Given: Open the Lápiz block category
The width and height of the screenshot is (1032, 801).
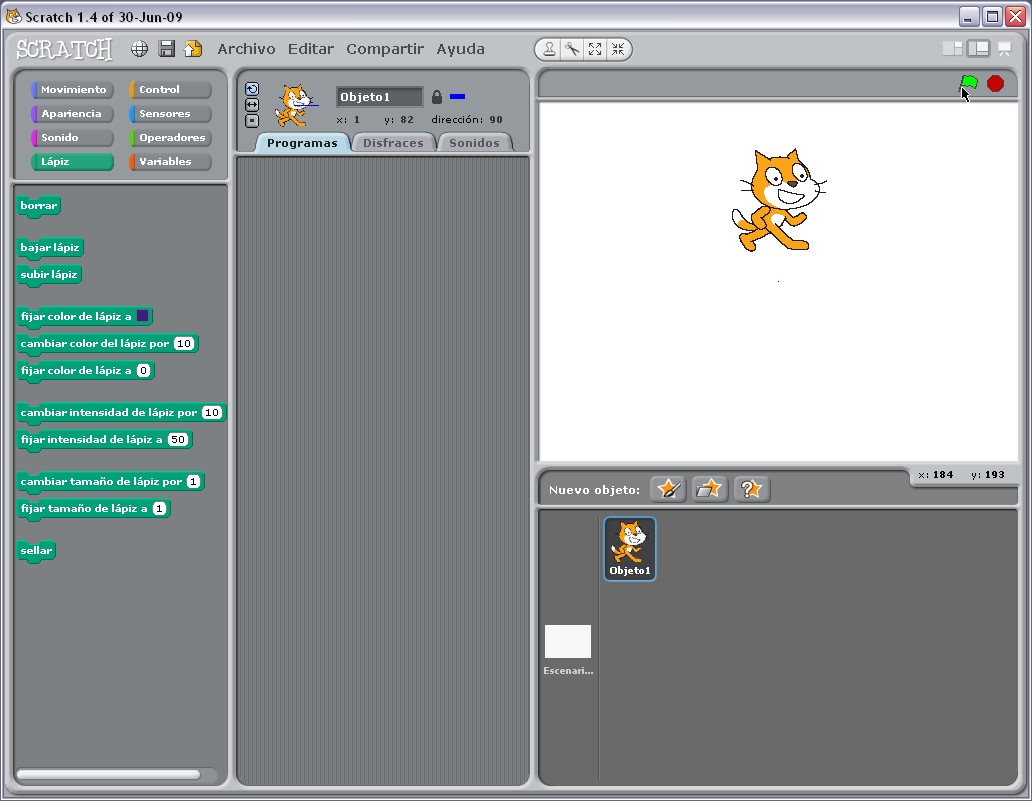Looking at the screenshot, I should click(72, 161).
